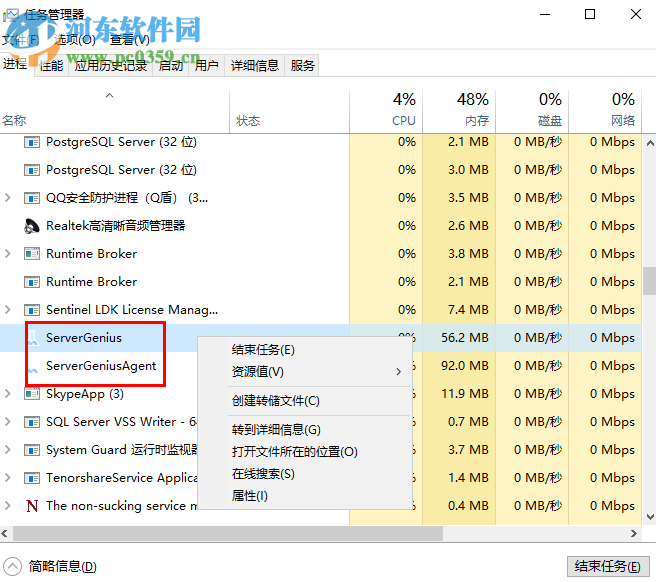This screenshot has width=656, height=582.
Task: Click the 简略信息(D) link
Action: 62,567
